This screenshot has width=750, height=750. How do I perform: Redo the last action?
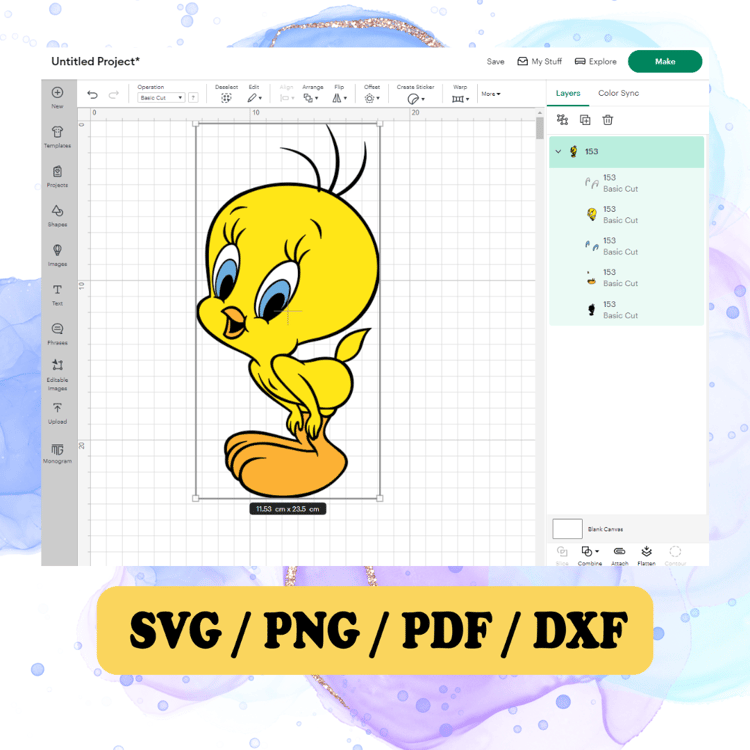click(x=113, y=95)
